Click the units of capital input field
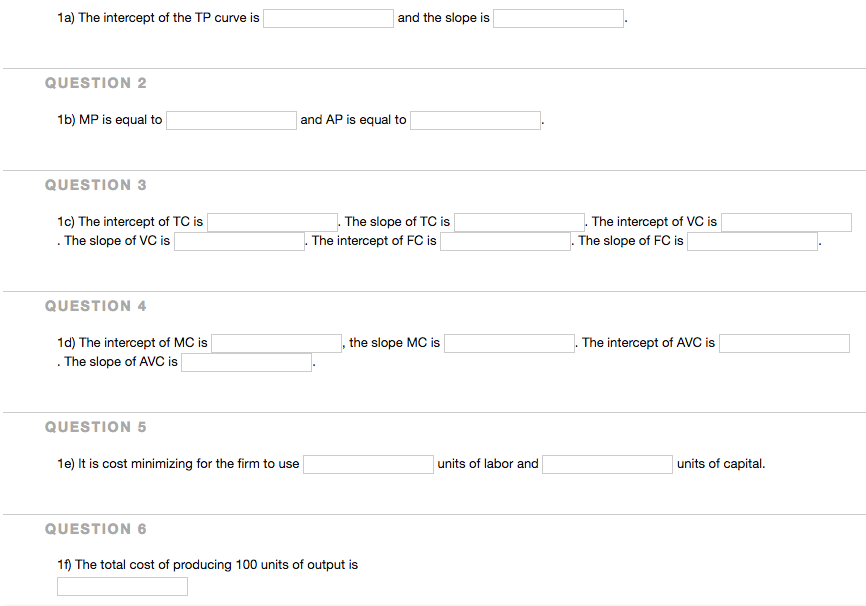Viewport: 866px width, 606px height. click(607, 465)
